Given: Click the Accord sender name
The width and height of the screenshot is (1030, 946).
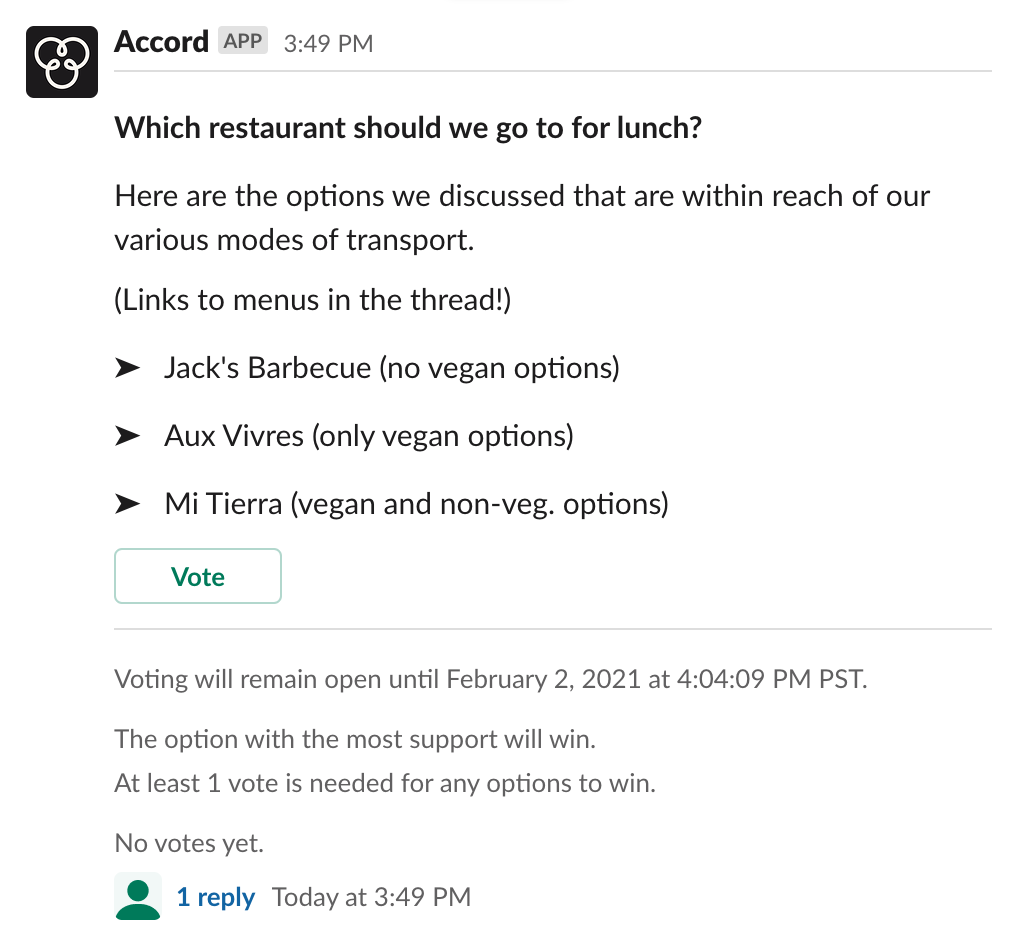Looking at the screenshot, I should pos(161,42).
